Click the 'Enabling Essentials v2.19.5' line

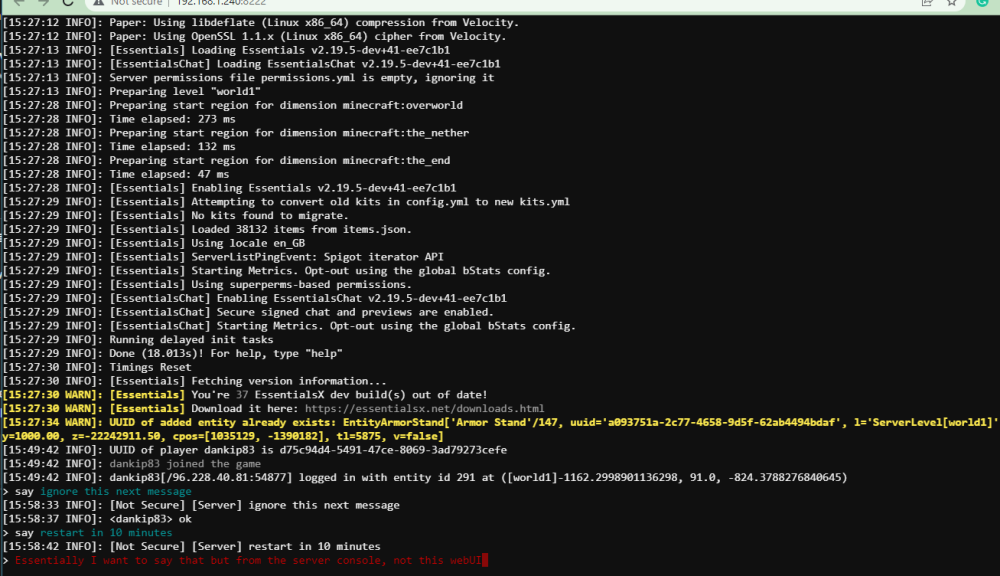pyautogui.click(x=230, y=188)
